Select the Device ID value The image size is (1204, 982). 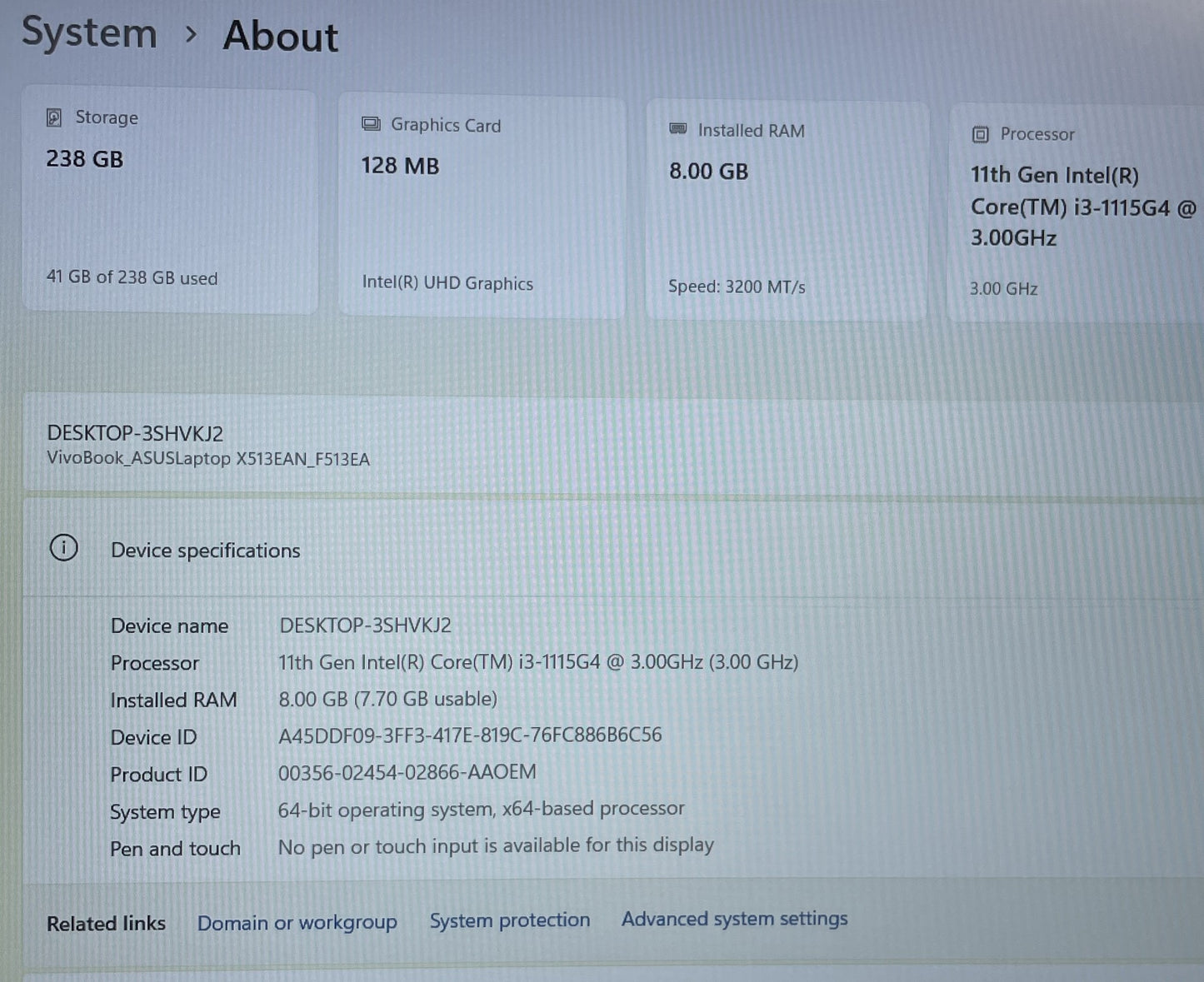coord(470,735)
